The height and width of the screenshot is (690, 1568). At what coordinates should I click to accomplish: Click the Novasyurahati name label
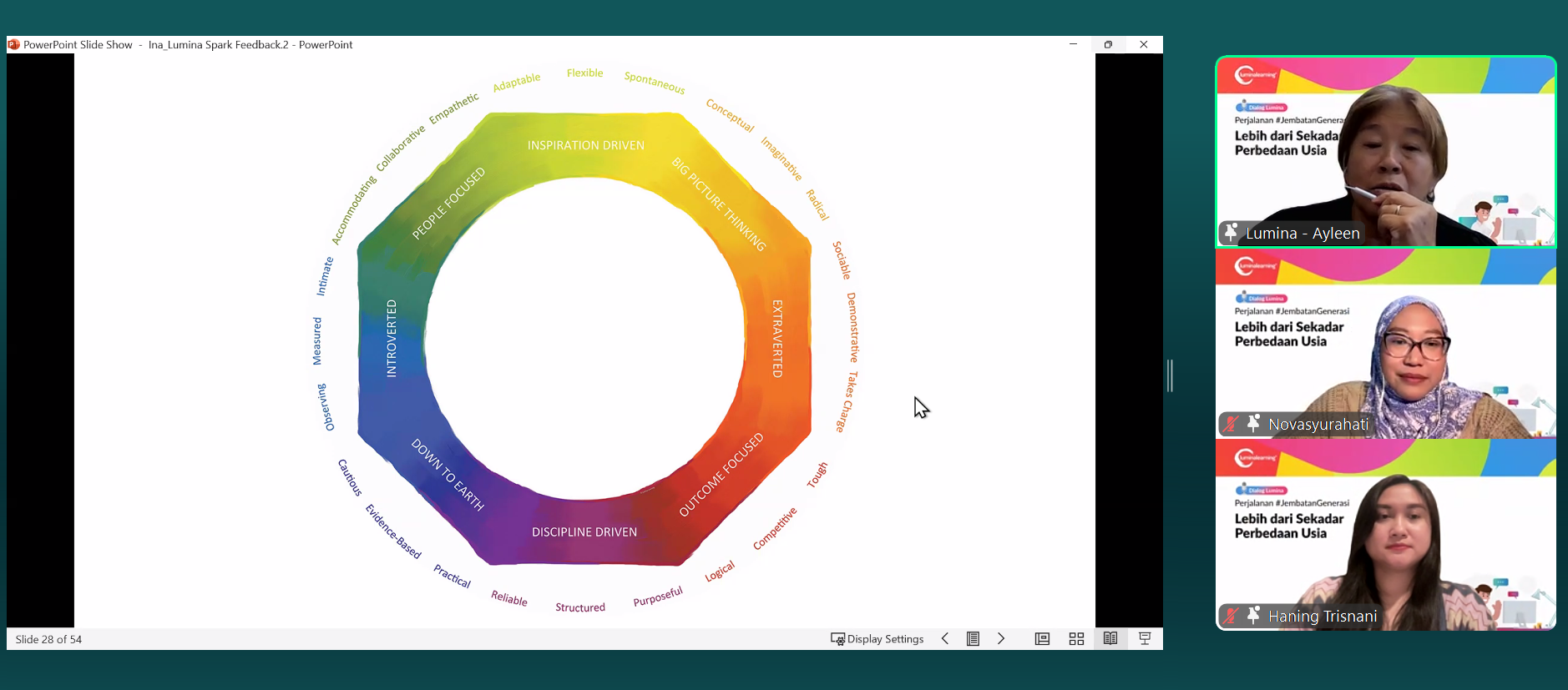coord(1318,425)
